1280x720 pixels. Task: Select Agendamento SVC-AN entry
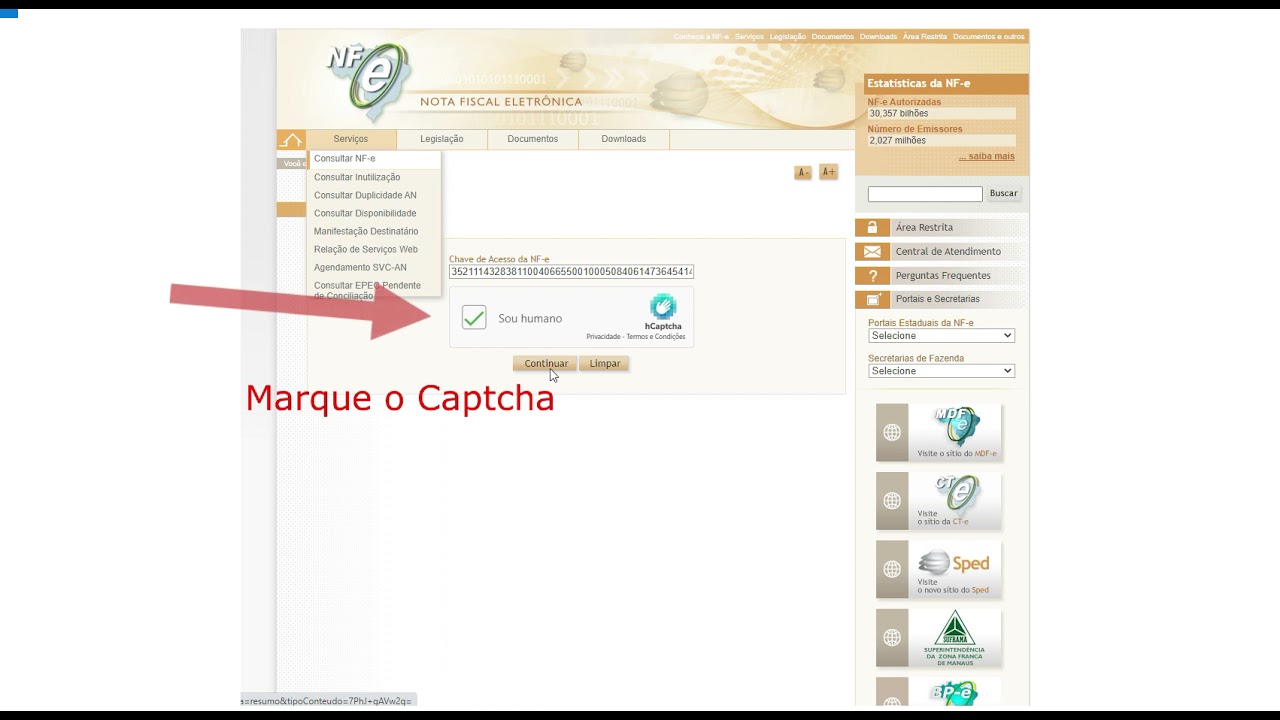(374, 267)
